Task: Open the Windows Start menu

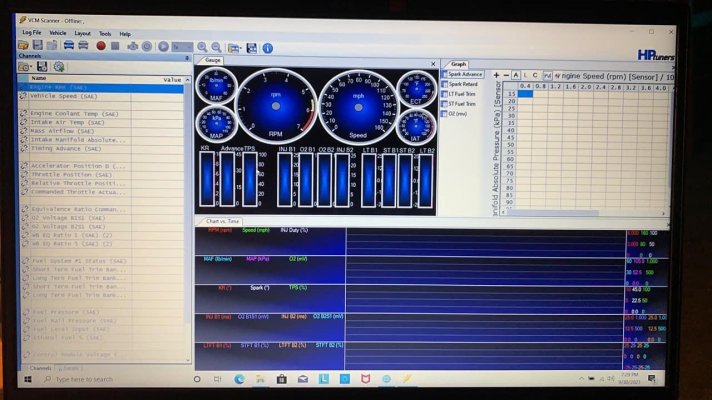Action: [28, 379]
